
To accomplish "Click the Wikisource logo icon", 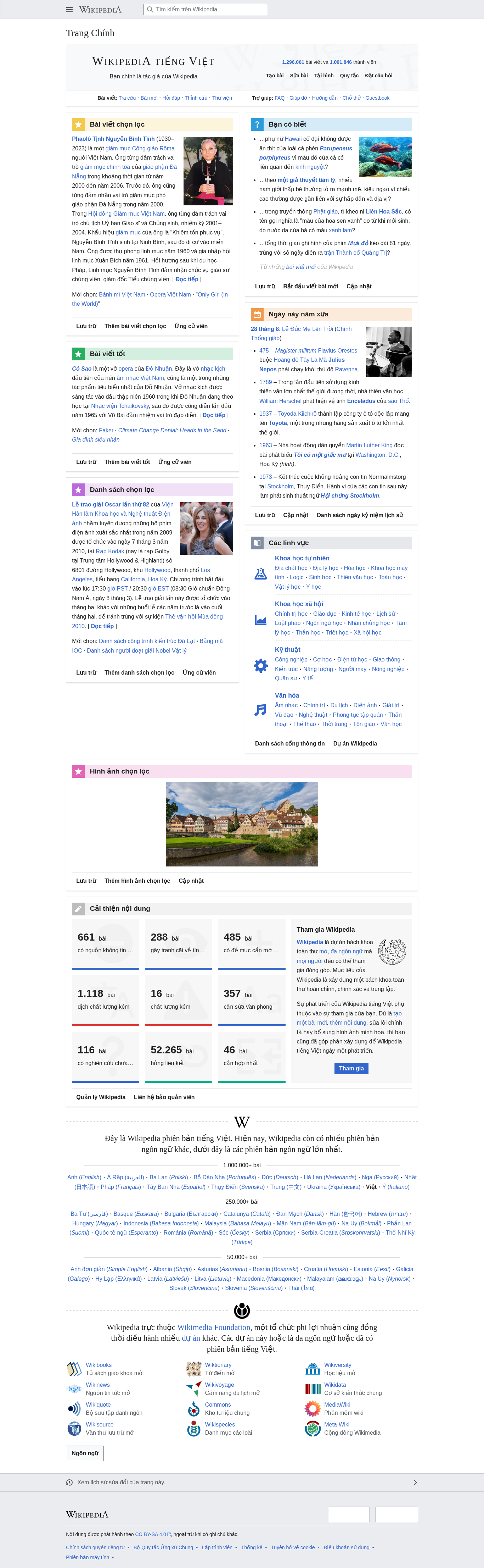I will tap(74, 1428).
